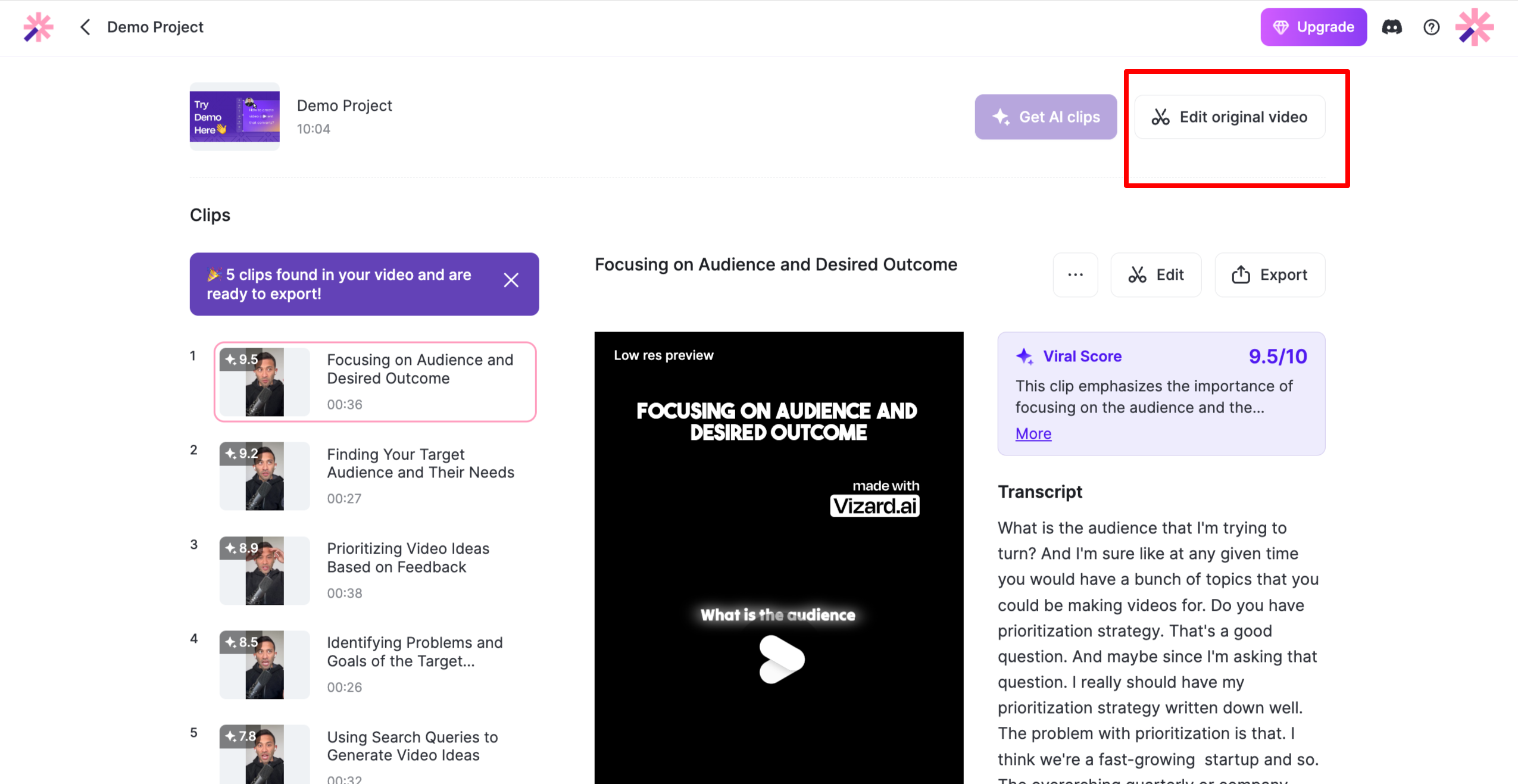Click the Viral Score sparkle icon
Image resolution: width=1518 pixels, height=784 pixels.
(1024, 356)
